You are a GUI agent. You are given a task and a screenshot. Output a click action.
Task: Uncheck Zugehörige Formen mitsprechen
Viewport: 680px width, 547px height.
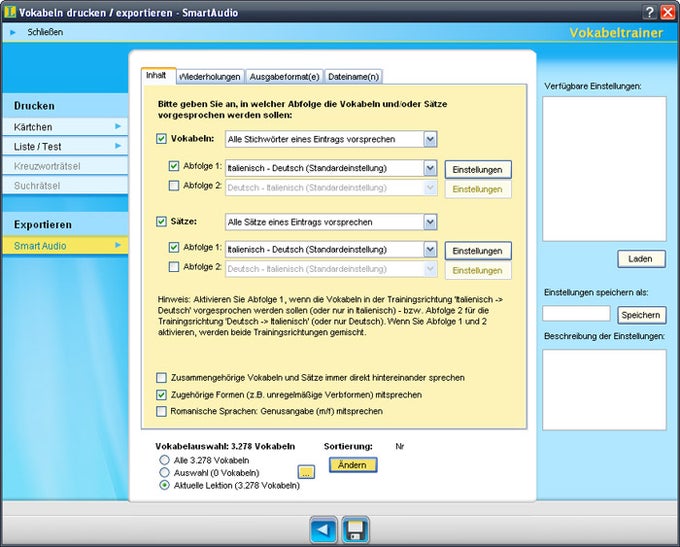[161, 395]
